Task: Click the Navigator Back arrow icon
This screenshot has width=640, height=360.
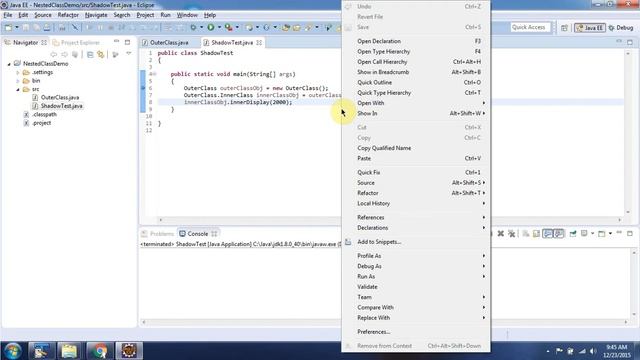Action: point(53,54)
